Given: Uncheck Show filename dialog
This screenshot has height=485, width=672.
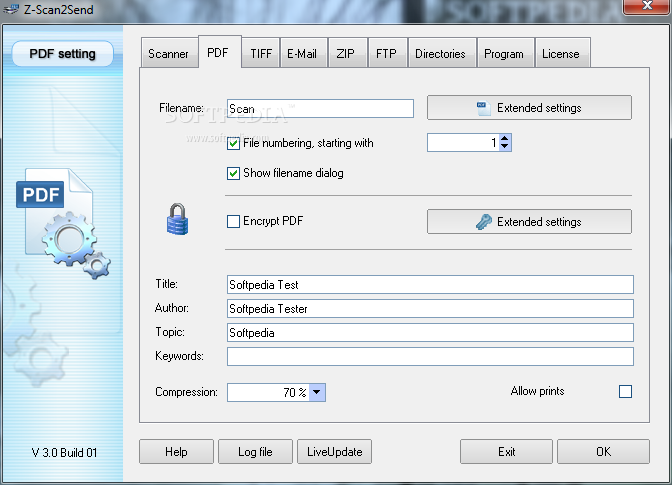Looking at the screenshot, I should (x=233, y=174).
